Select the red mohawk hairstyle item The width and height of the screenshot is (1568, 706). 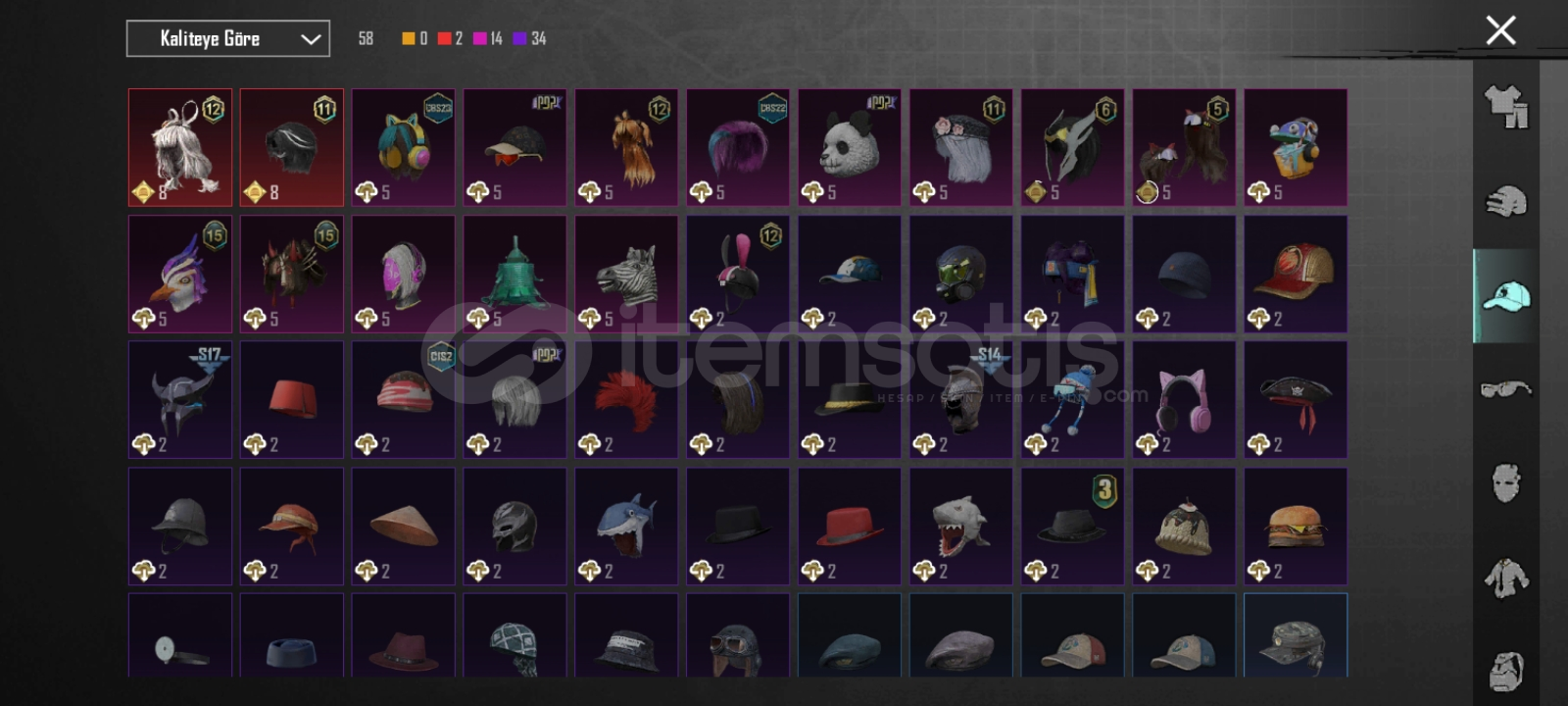click(626, 399)
